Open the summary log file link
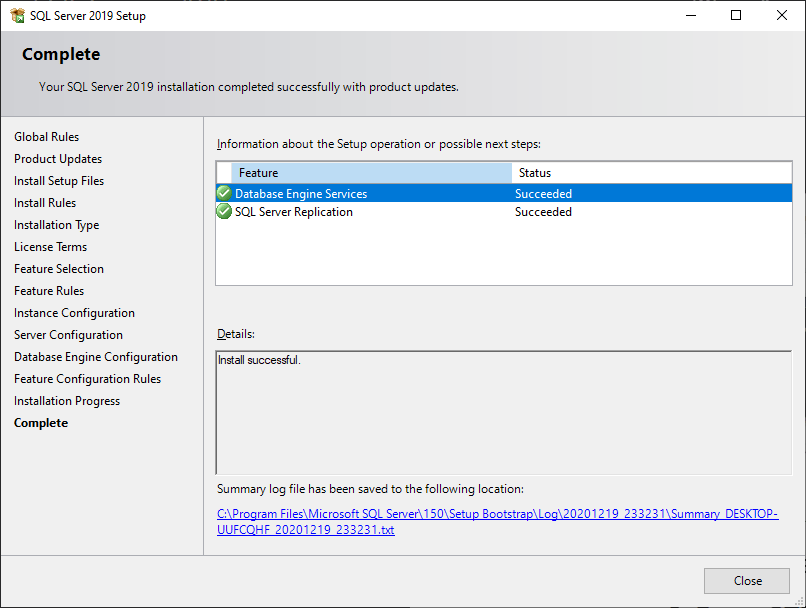The height and width of the screenshot is (608, 806). (x=497, y=514)
